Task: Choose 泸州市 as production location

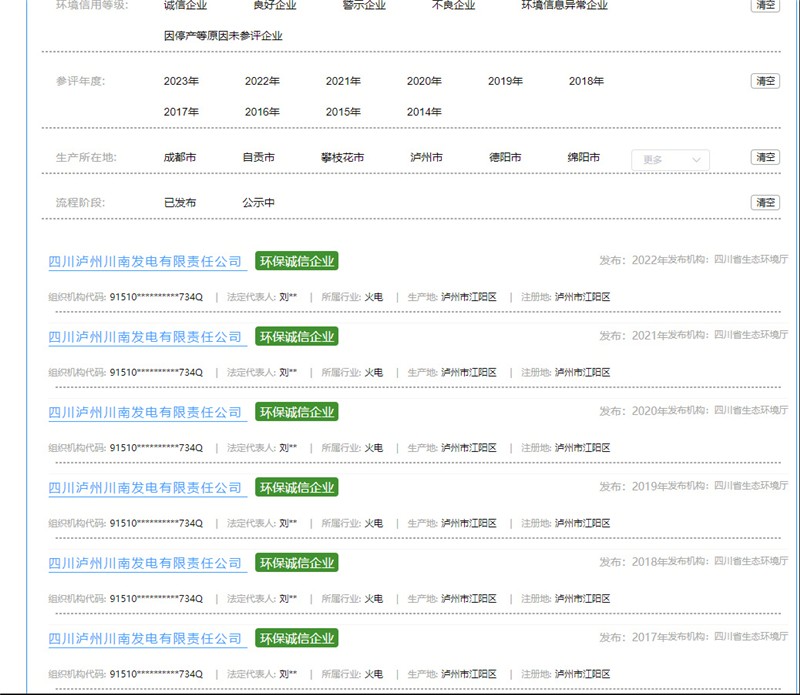Action: 426,158
